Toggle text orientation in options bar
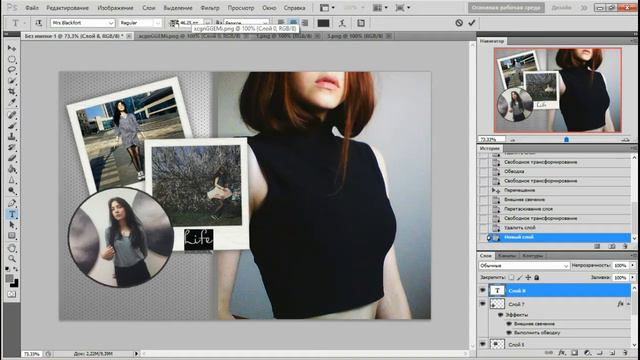The width and height of the screenshot is (640, 360). click(x=39, y=23)
